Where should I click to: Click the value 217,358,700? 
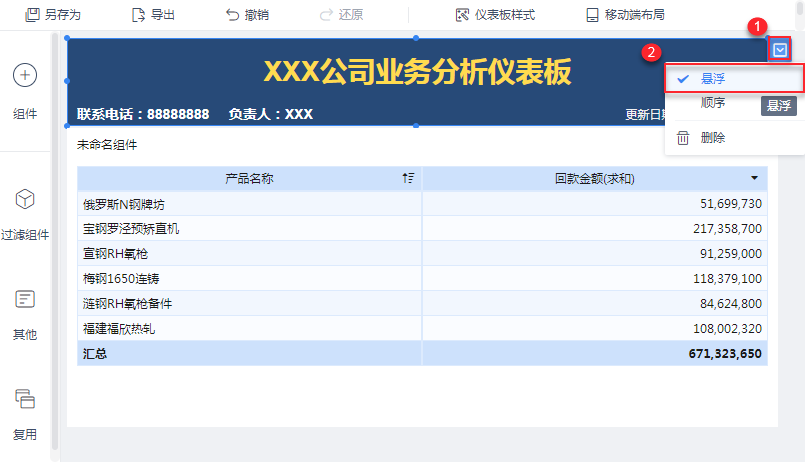pos(727,228)
